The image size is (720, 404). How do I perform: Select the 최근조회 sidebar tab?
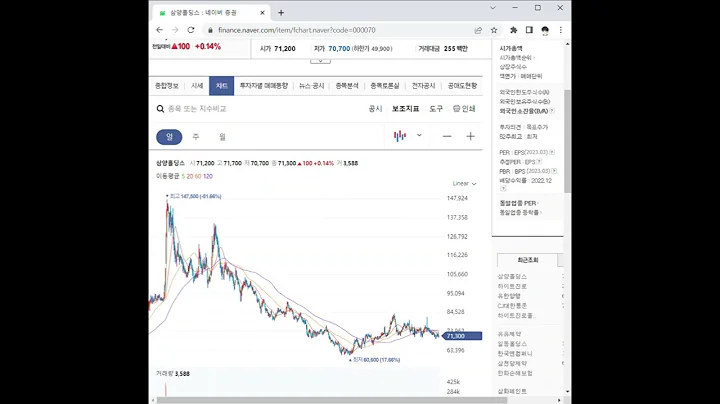coord(528,260)
